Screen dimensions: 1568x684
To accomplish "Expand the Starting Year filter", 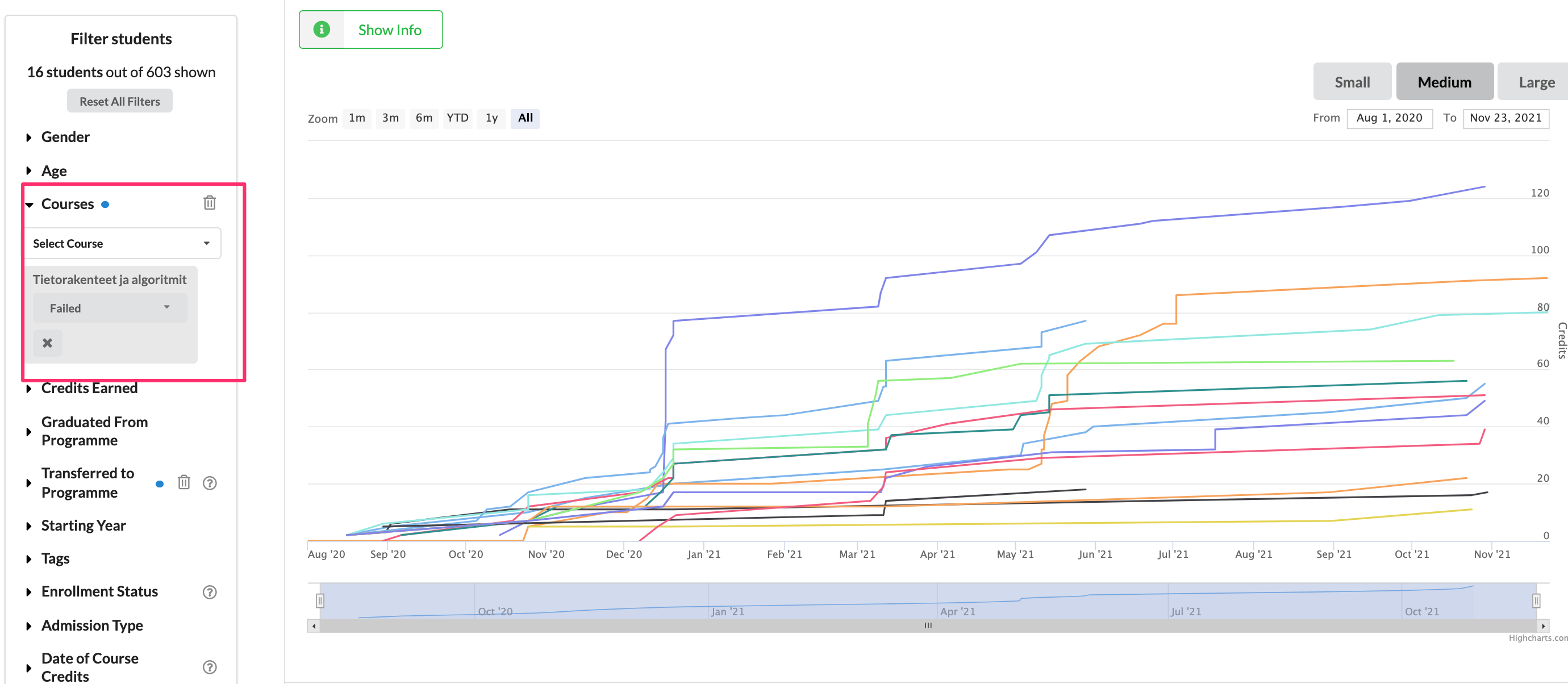I will 84,525.
